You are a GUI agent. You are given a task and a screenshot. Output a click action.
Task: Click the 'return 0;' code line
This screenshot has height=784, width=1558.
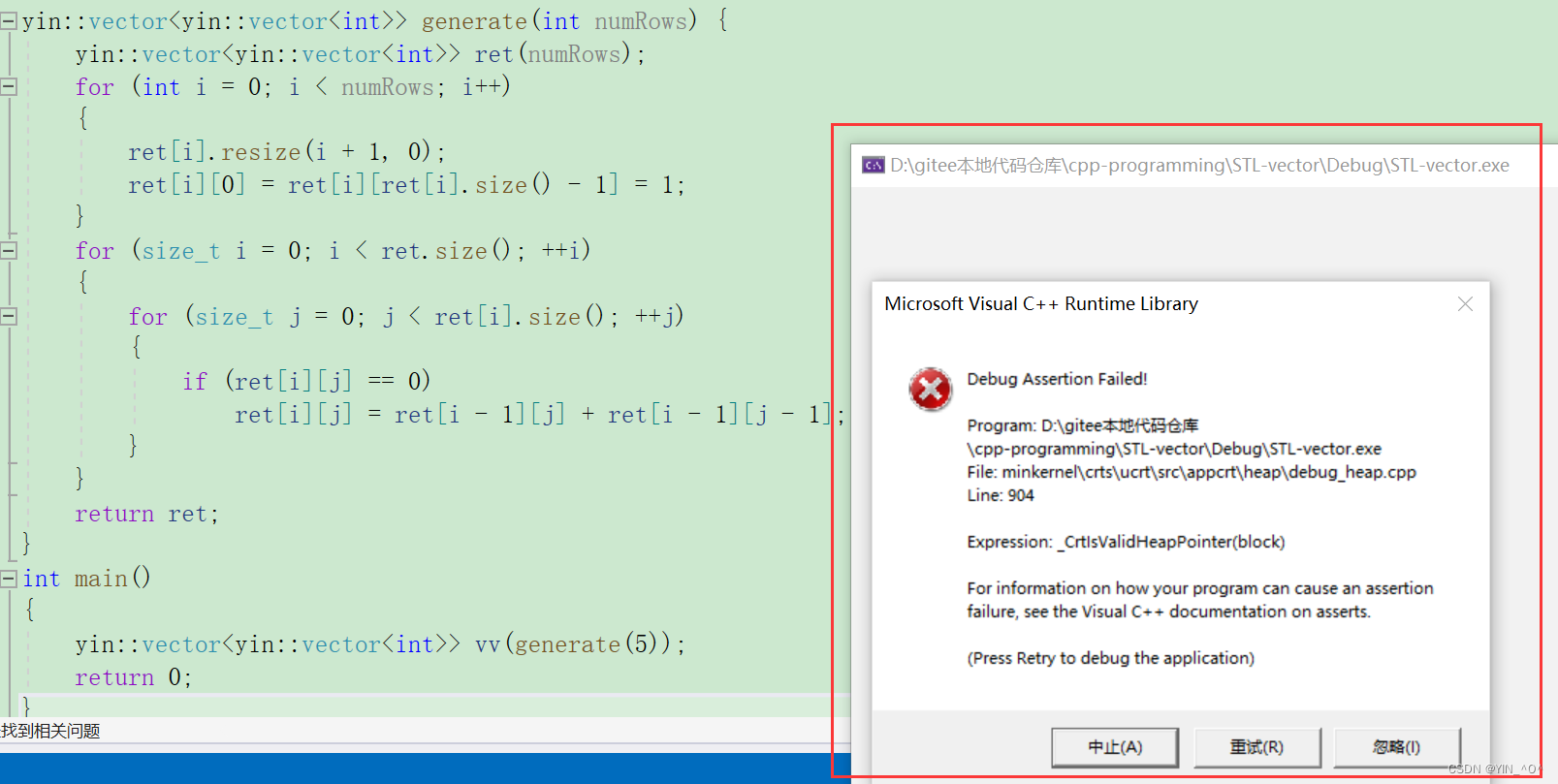[x=134, y=677]
